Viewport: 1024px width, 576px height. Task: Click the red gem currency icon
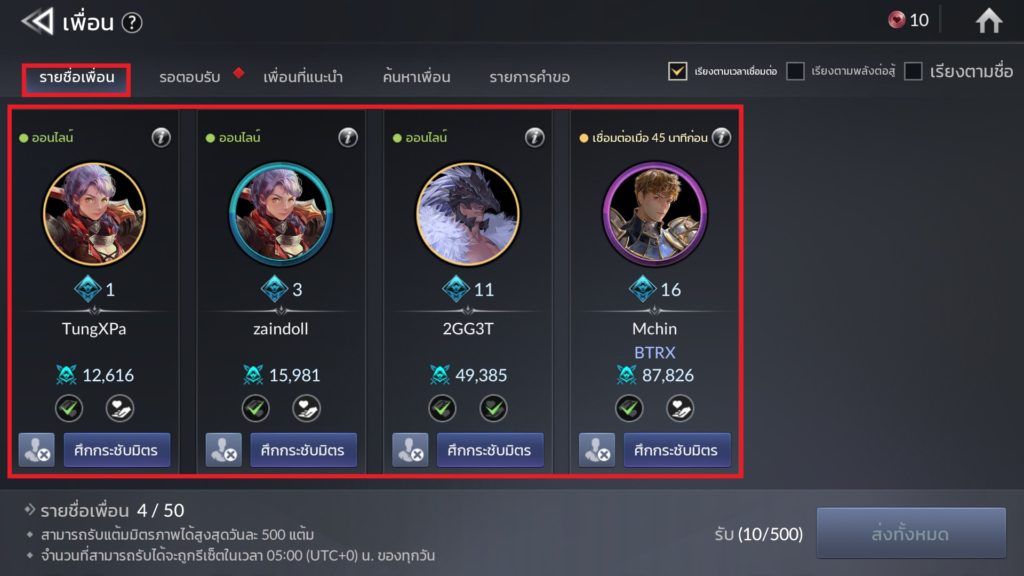pos(897,20)
